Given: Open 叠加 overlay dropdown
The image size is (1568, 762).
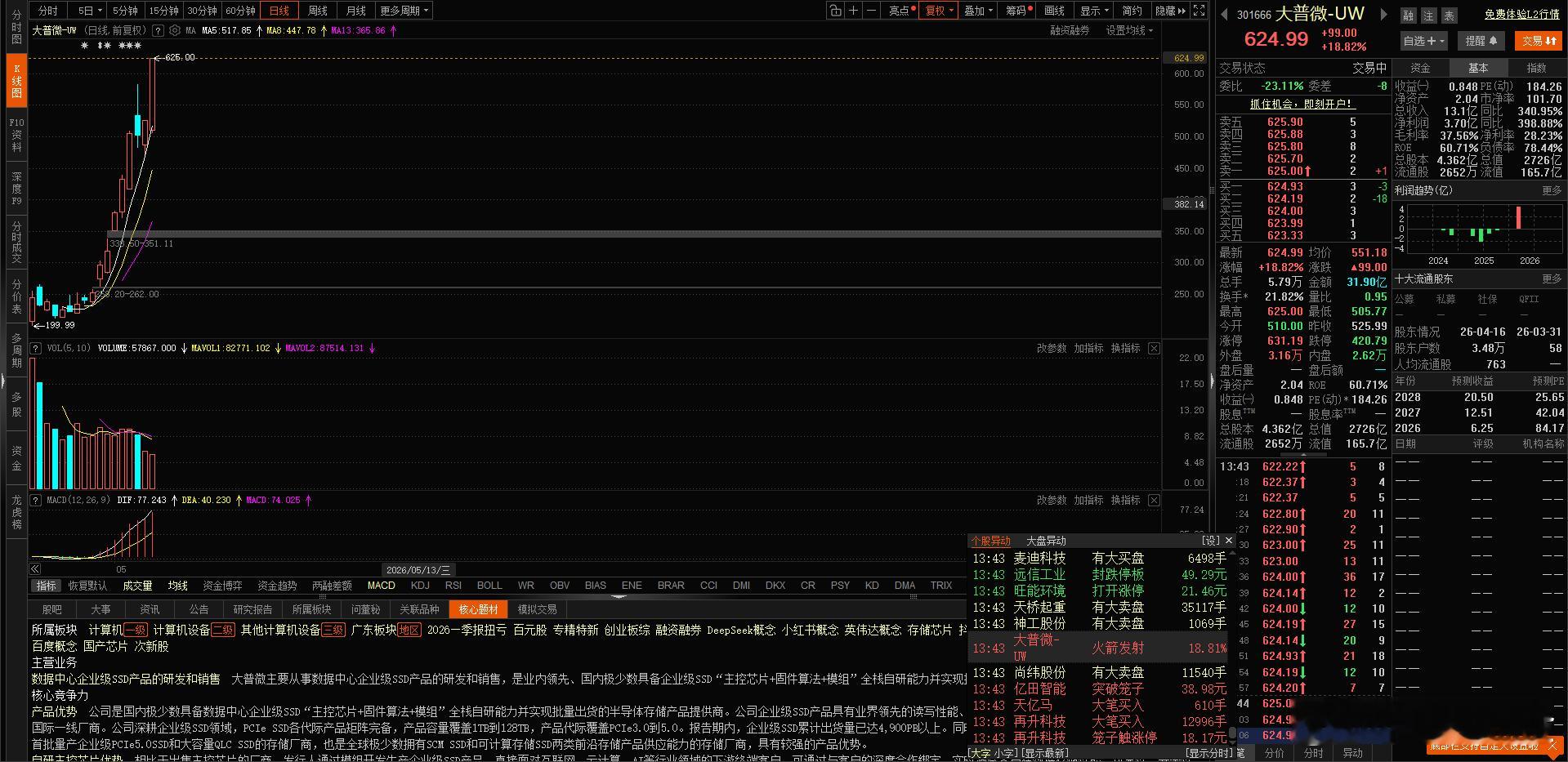Looking at the screenshot, I should [x=978, y=11].
